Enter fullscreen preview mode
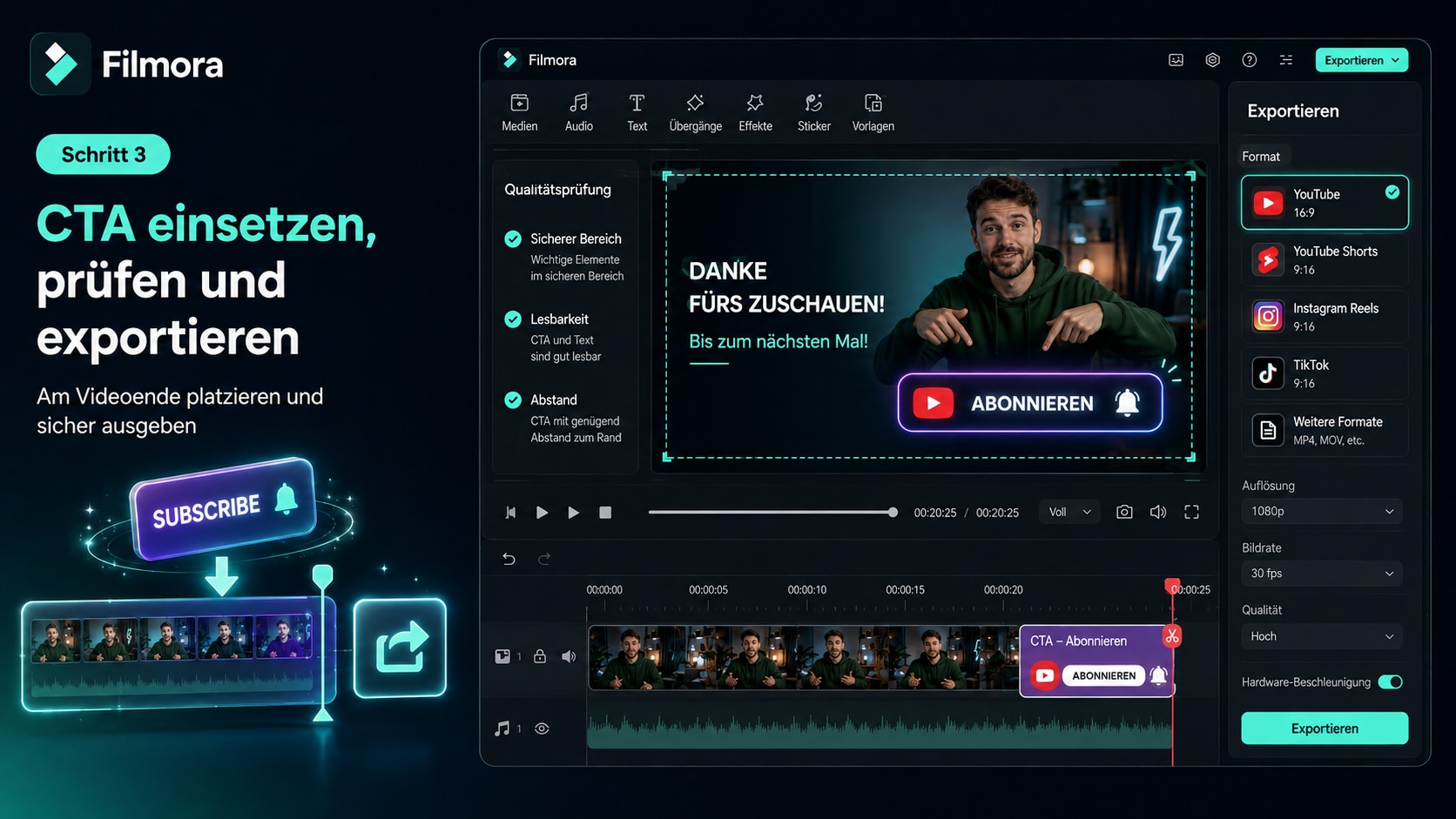This screenshot has width=1456, height=819. tap(1191, 512)
